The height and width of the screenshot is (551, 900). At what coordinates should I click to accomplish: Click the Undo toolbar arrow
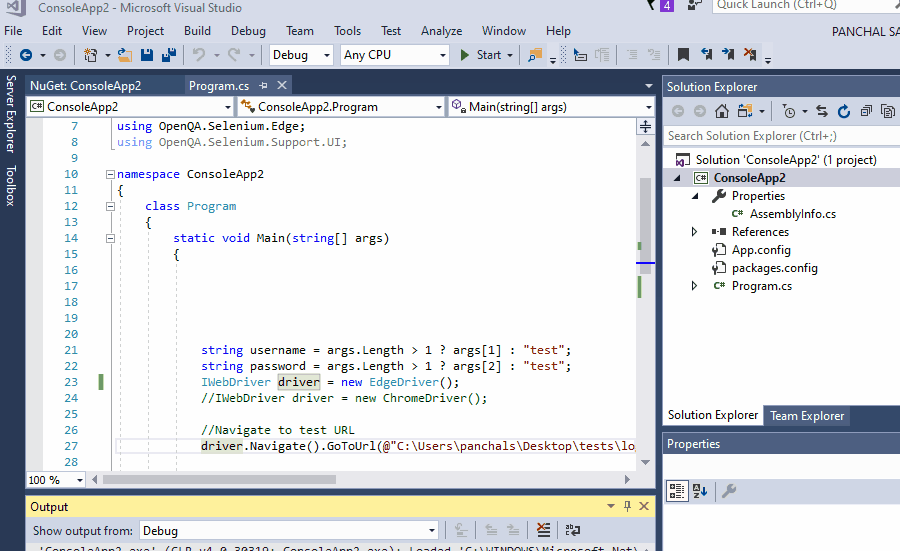coord(199,55)
